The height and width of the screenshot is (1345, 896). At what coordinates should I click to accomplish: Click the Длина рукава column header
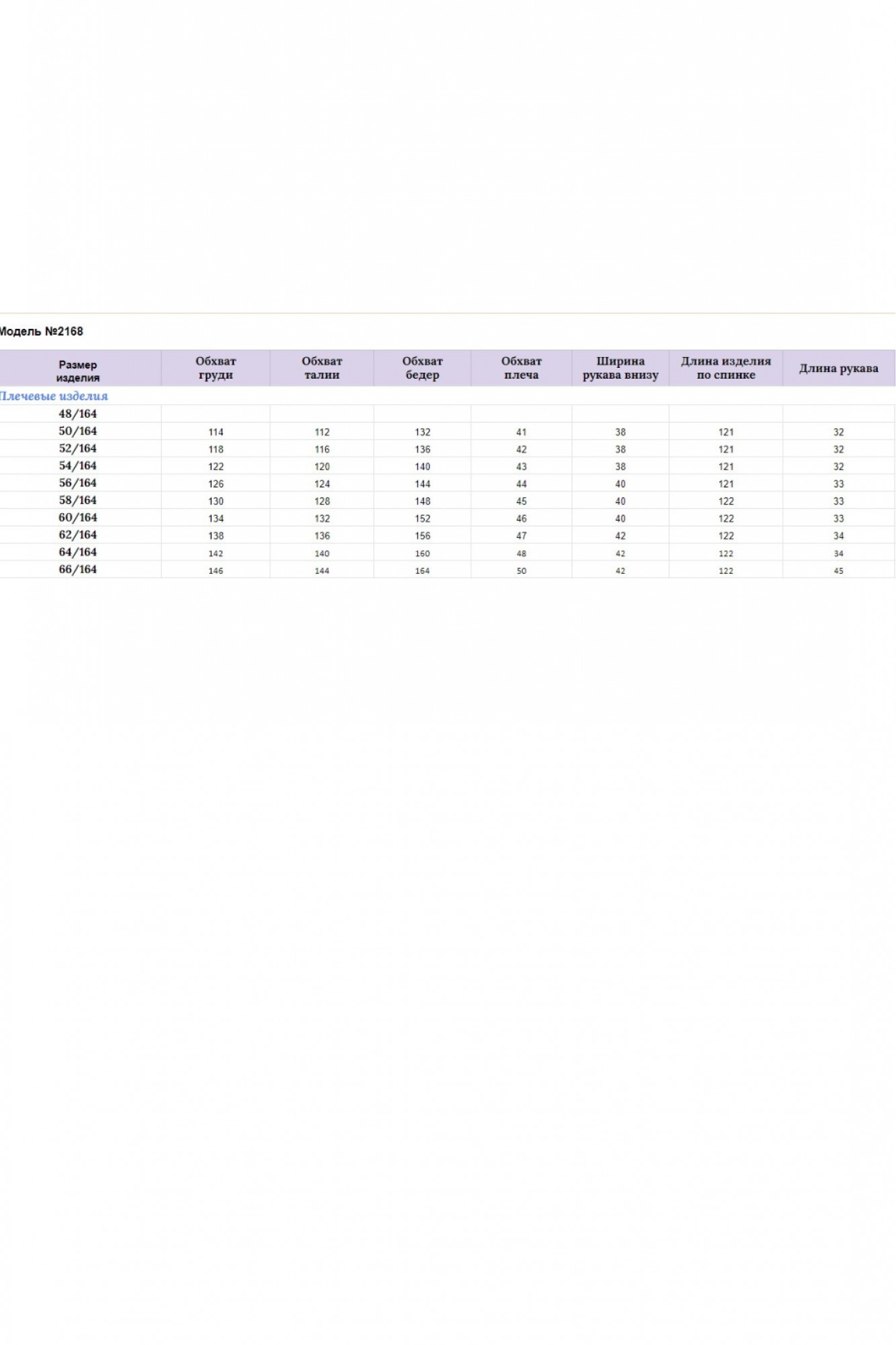[x=838, y=369]
